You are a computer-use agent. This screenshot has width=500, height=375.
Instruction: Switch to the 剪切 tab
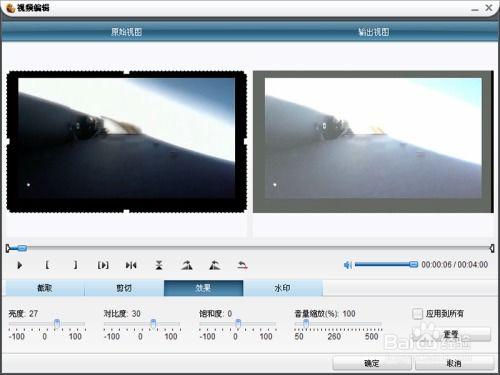124,288
